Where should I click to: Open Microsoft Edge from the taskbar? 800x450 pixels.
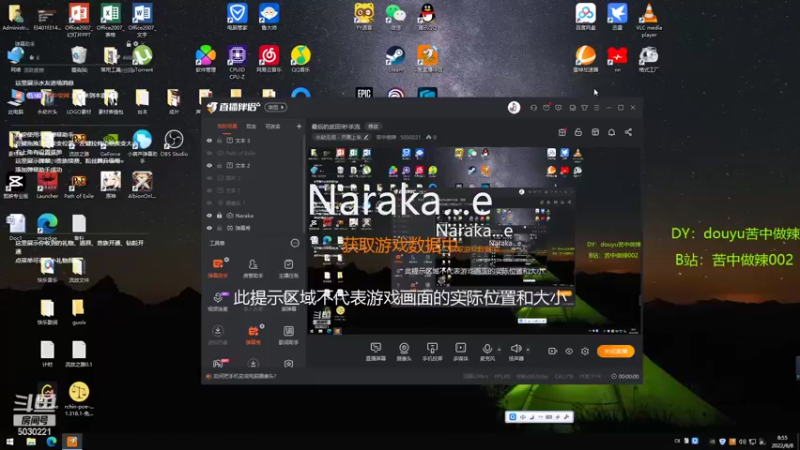coord(52,441)
